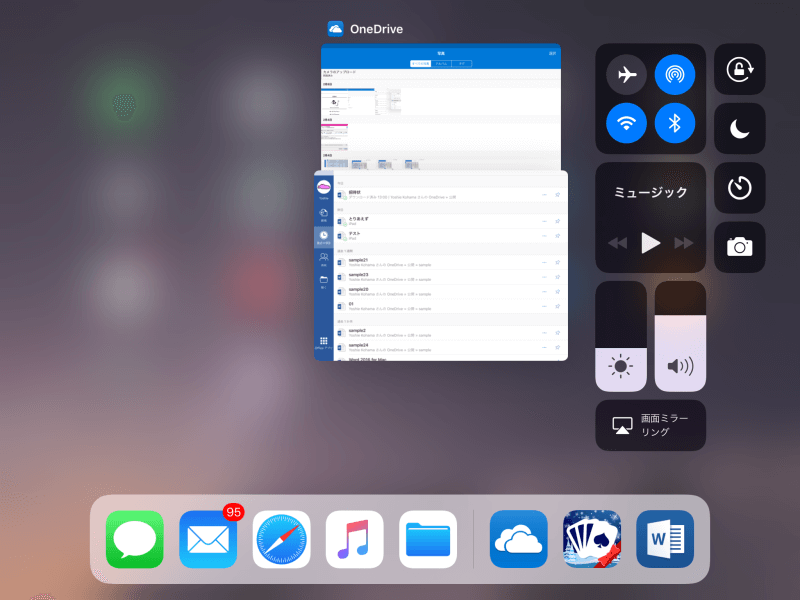
Task: Tap the profile avatar in Word card sidebar
Action: point(323,187)
